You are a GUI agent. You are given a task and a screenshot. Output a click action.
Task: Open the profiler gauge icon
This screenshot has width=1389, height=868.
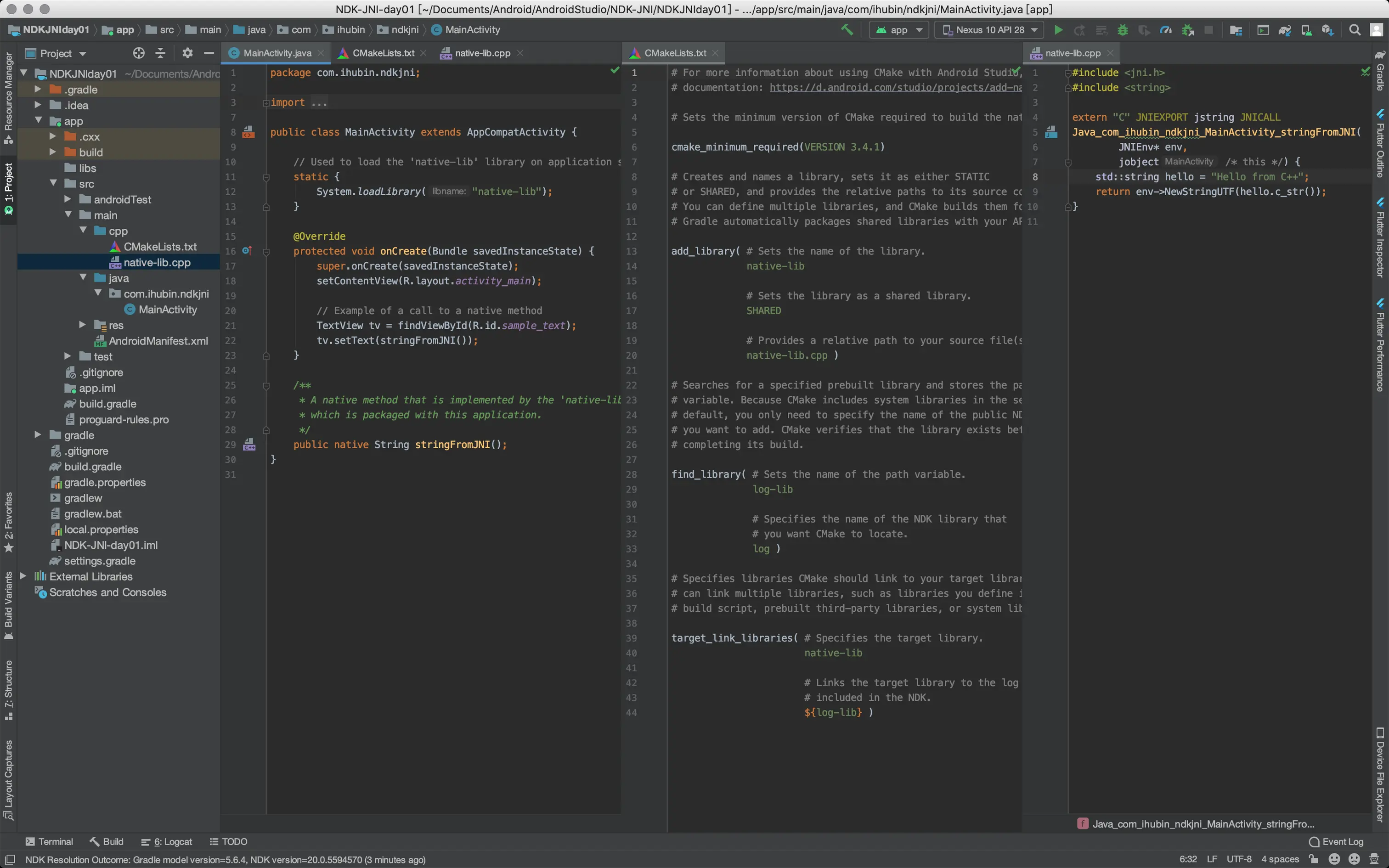pos(1165,30)
